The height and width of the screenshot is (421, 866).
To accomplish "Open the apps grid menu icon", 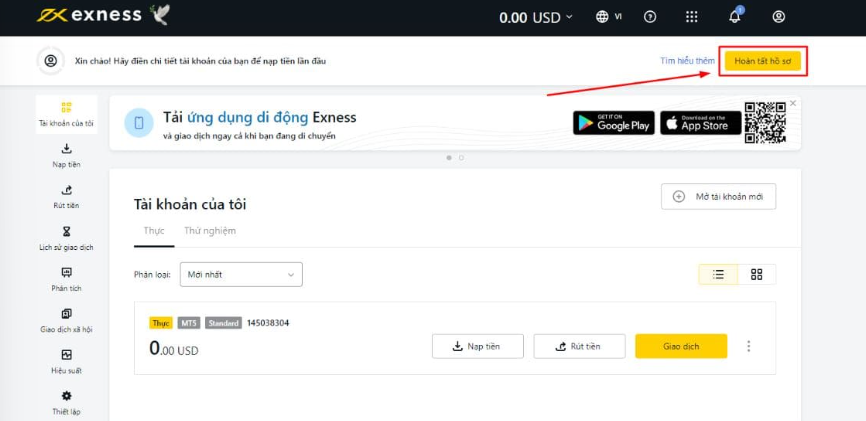I will 692,17.
